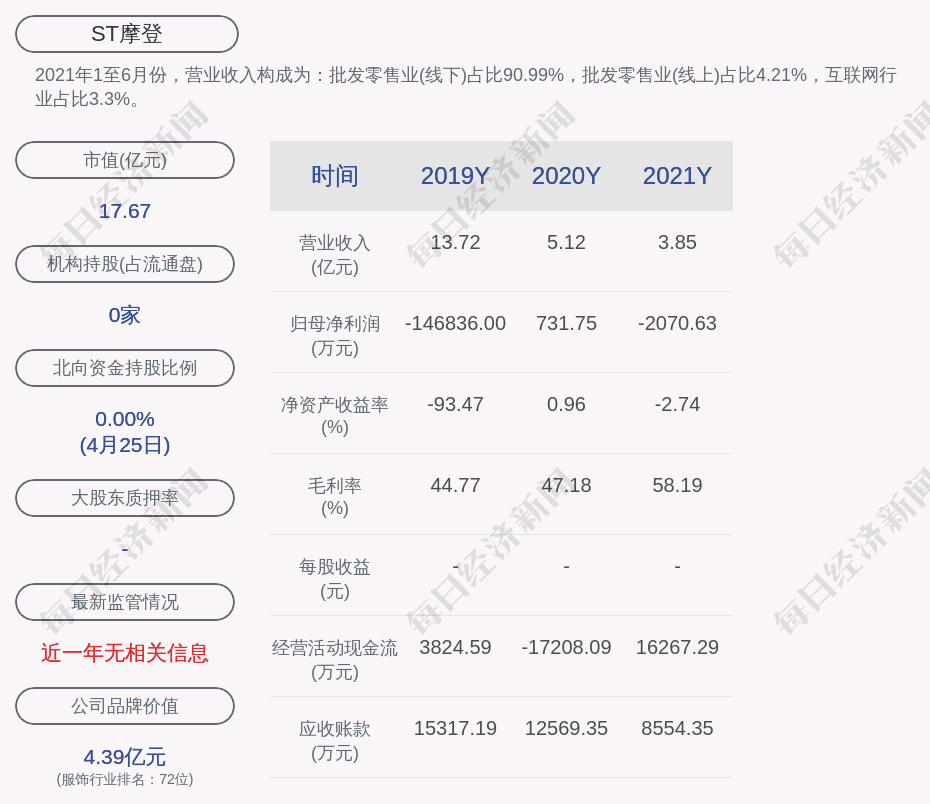Select the 2021 revenue value 3.85
Image resolution: width=930 pixels, height=804 pixels.
click(x=677, y=243)
